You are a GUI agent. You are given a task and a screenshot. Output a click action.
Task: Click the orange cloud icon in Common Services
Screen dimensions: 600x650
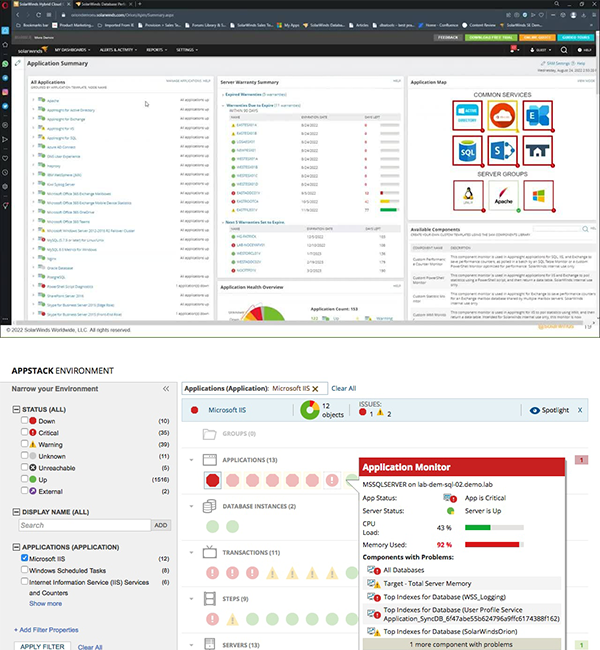coord(503,116)
